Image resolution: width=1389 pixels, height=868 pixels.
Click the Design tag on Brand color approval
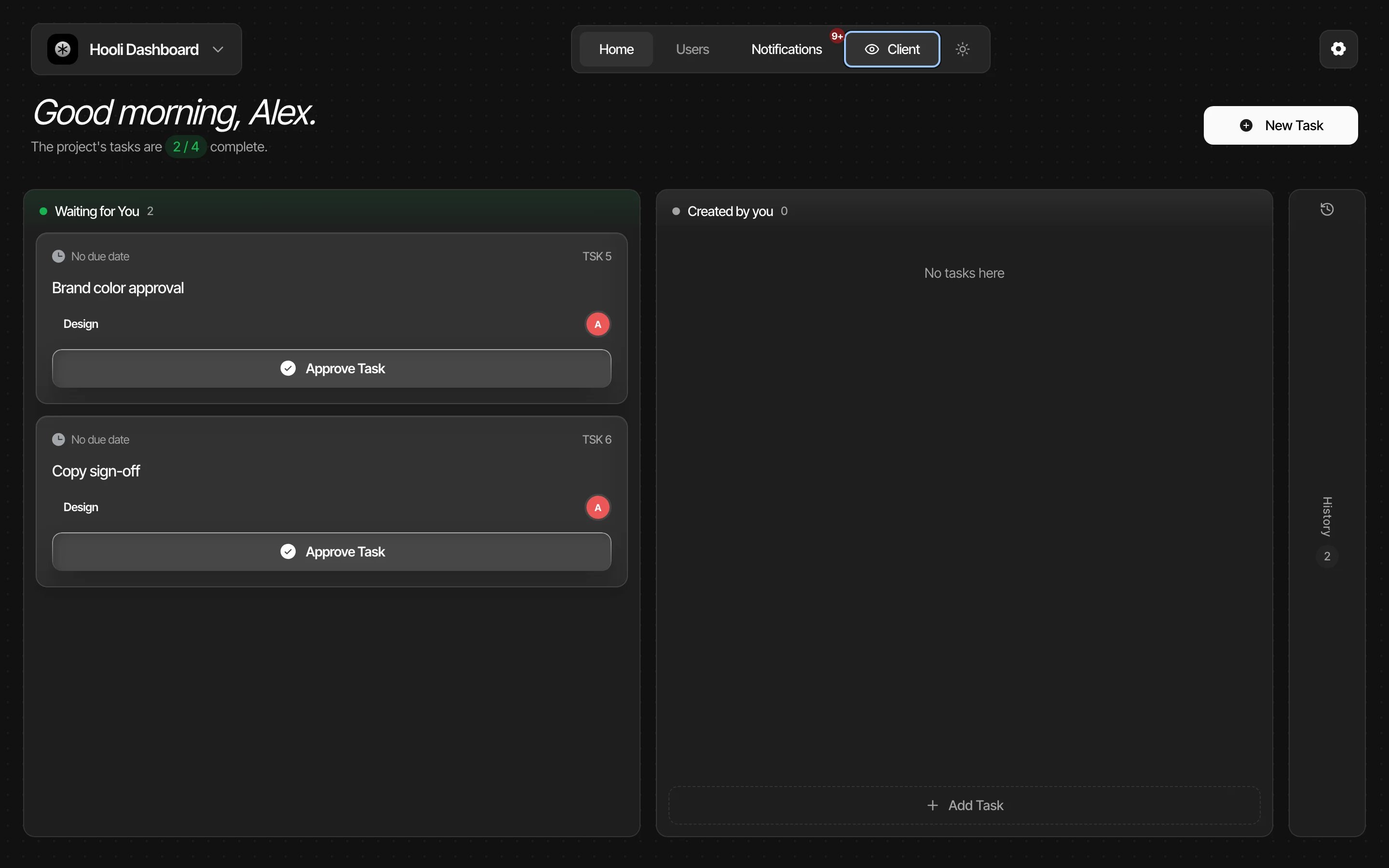[81, 324]
